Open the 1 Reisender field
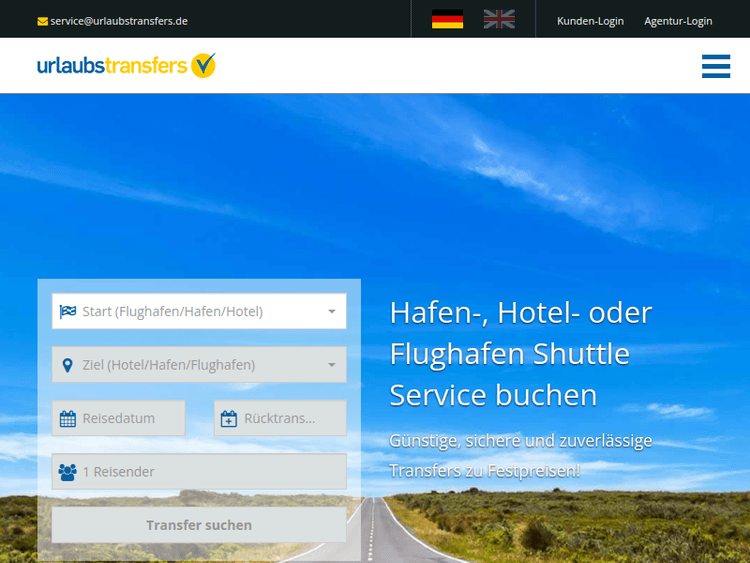This screenshot has height=563, width=750. tap(199, 472)
